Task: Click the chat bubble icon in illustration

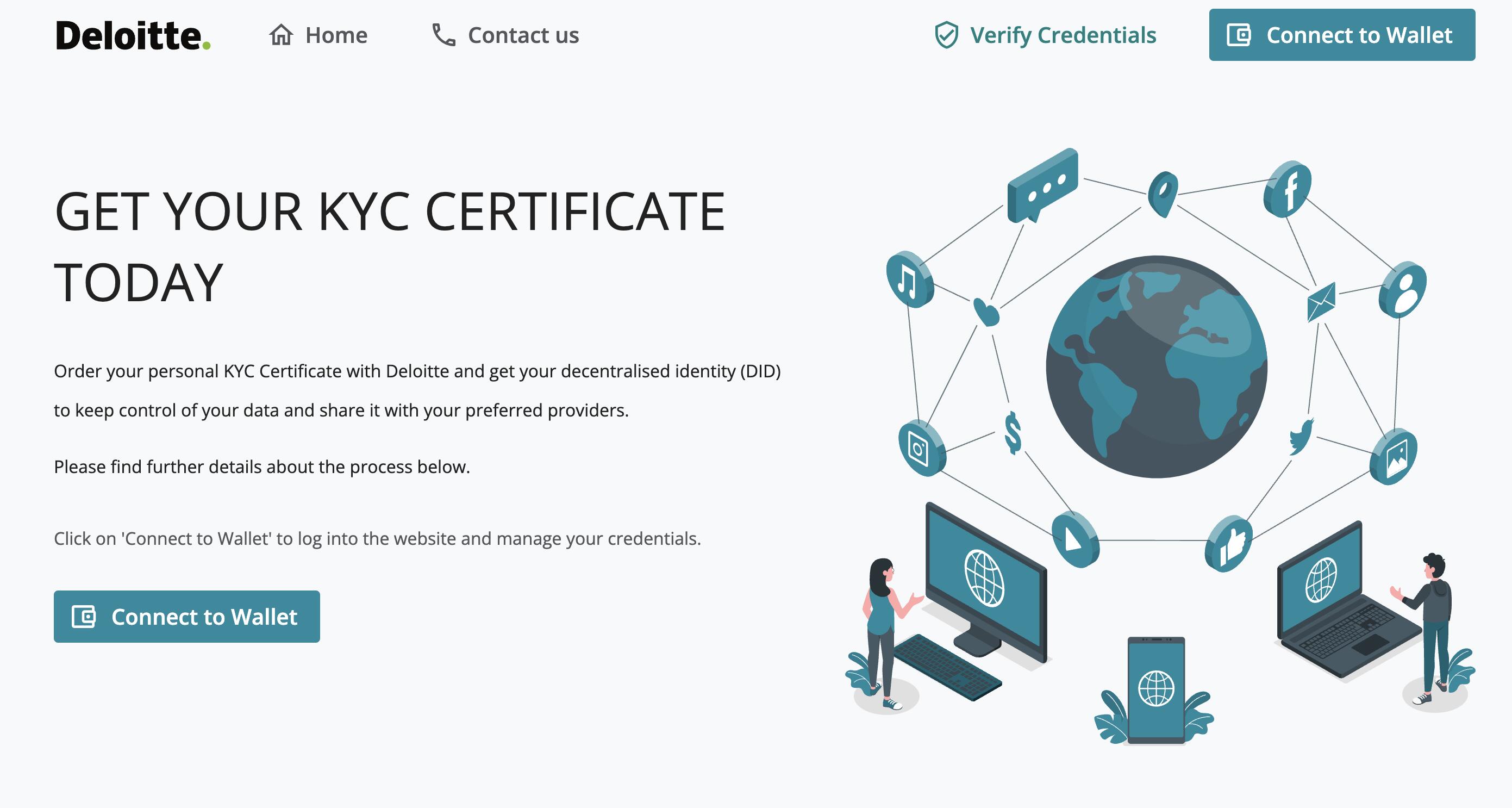Action: tap(1043, 185)
